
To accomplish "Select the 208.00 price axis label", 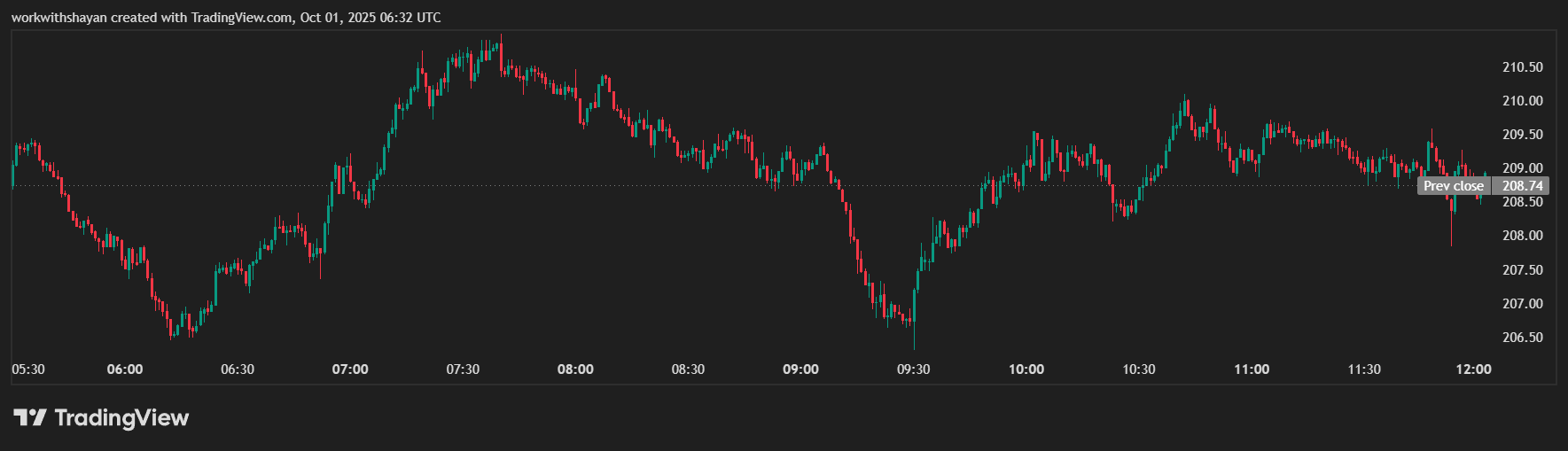I will (1522, 236).
